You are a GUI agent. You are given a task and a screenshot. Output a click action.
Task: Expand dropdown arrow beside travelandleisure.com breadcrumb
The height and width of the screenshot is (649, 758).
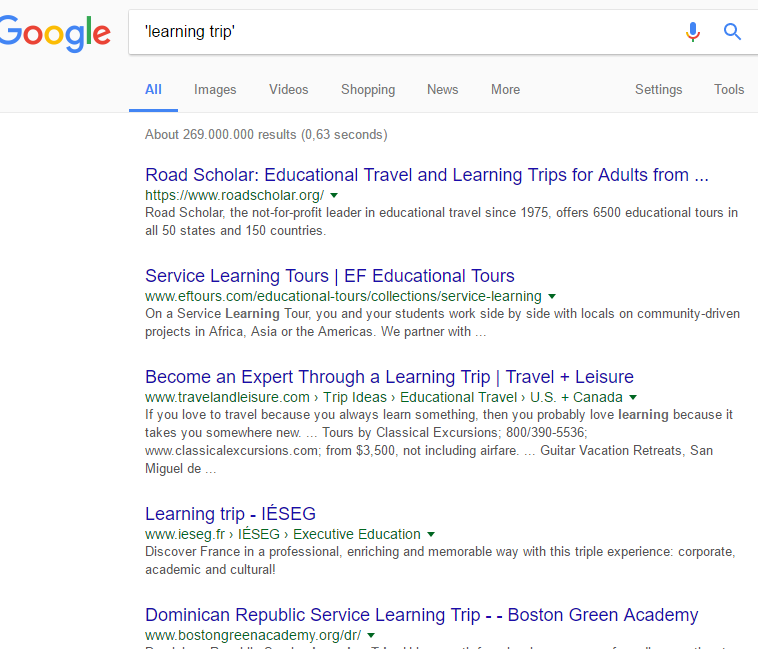point(633,397)
